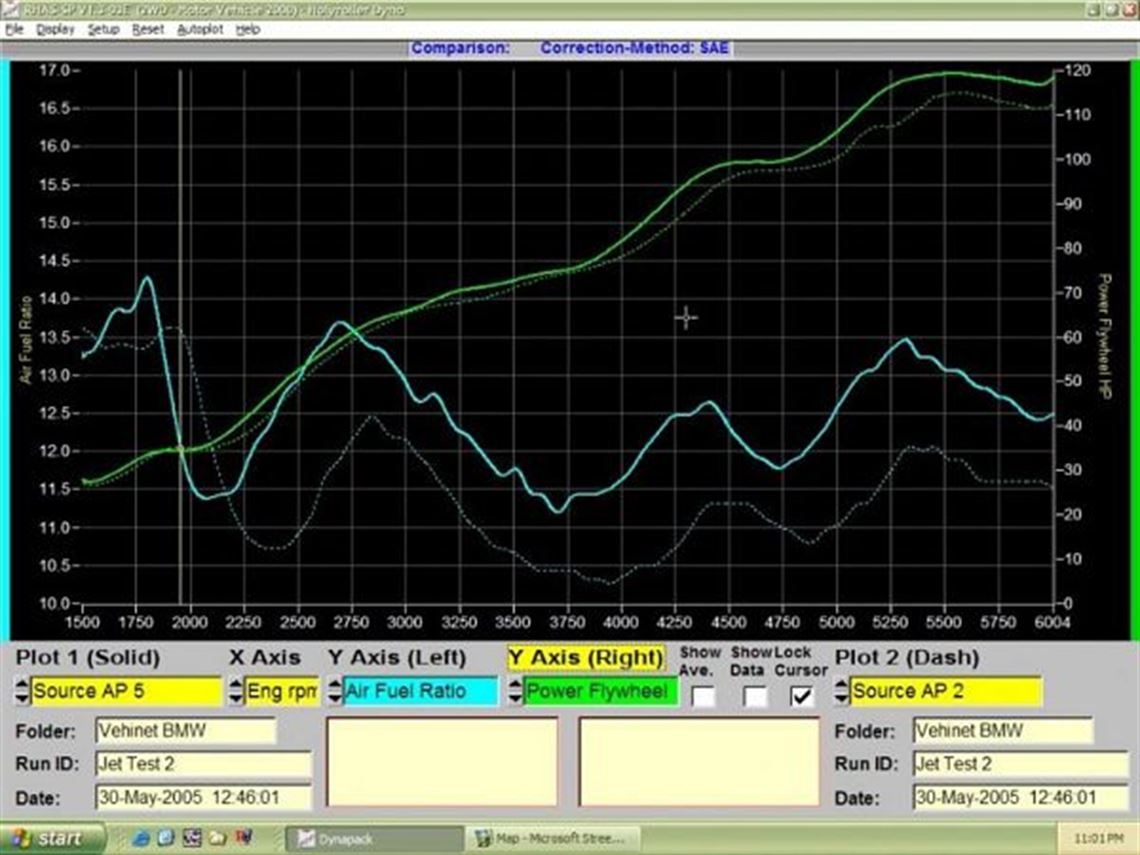Step the X Axis selector spinner
This screenshot has width=1140, height=855.
click(236, 691)
